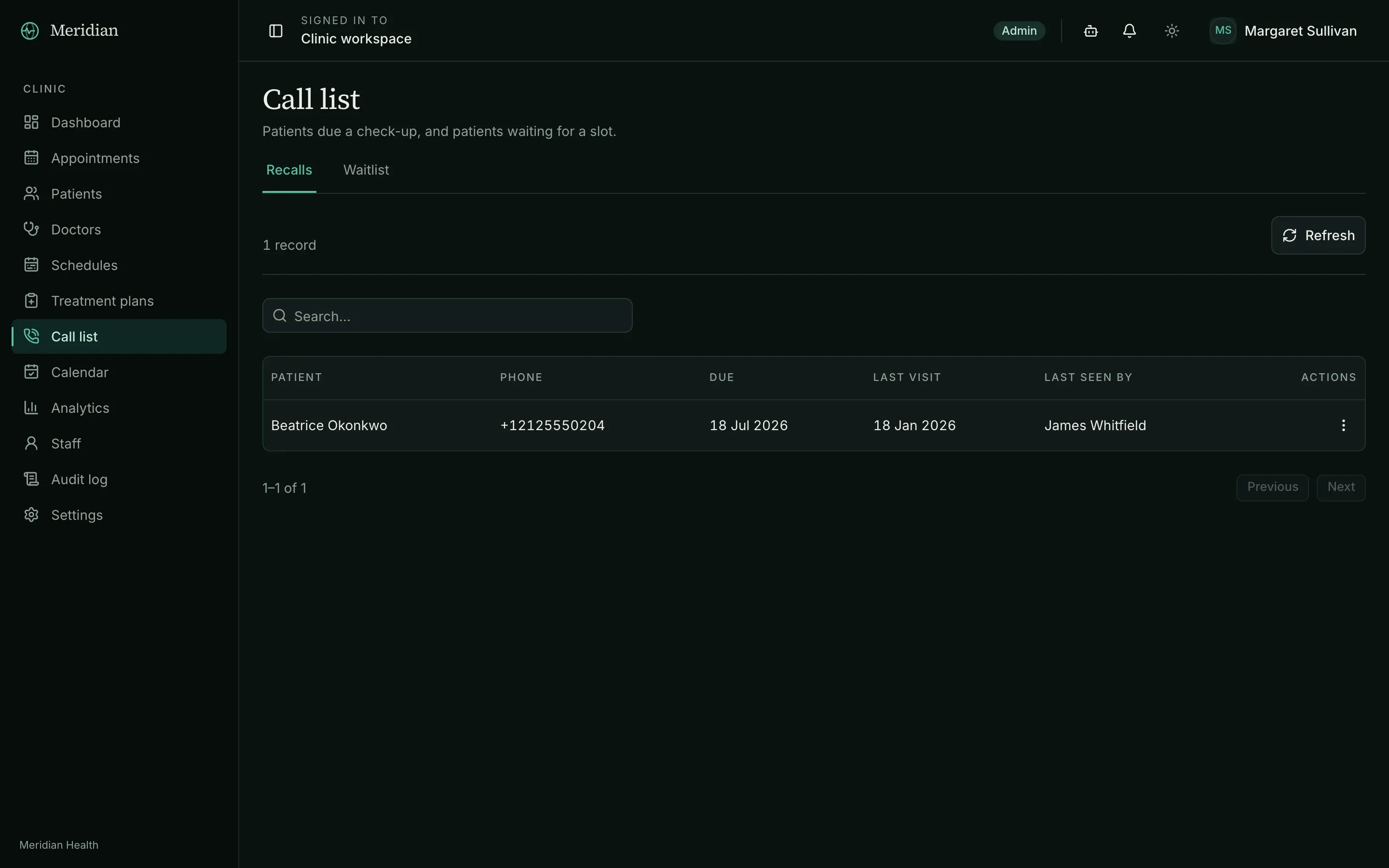The image size is (1389, 868).
Task: Click last visit 18 Jan 2026
Action: (x=914, y=425)
